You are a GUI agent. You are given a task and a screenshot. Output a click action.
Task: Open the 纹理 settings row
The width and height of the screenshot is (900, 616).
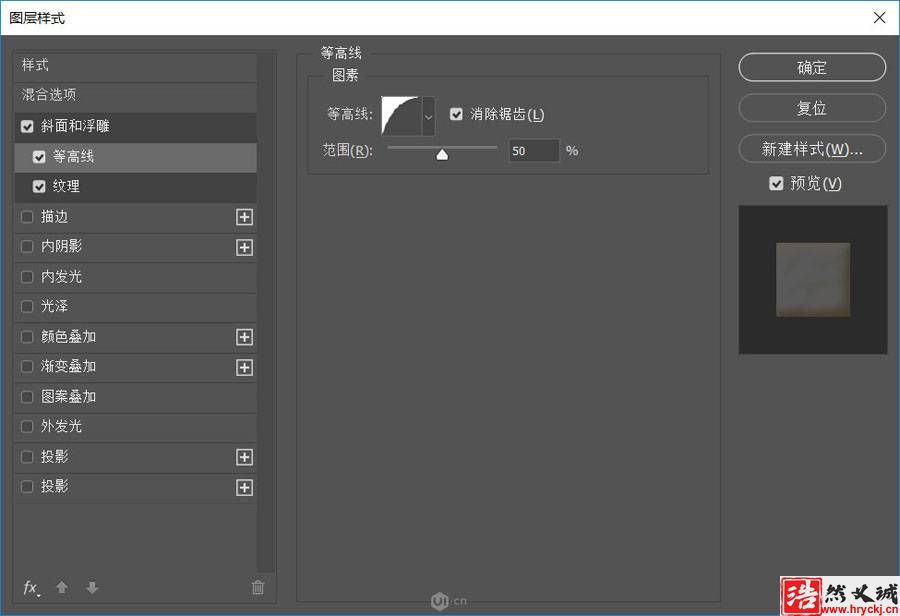pyautogui.click(x=135, y=187)
